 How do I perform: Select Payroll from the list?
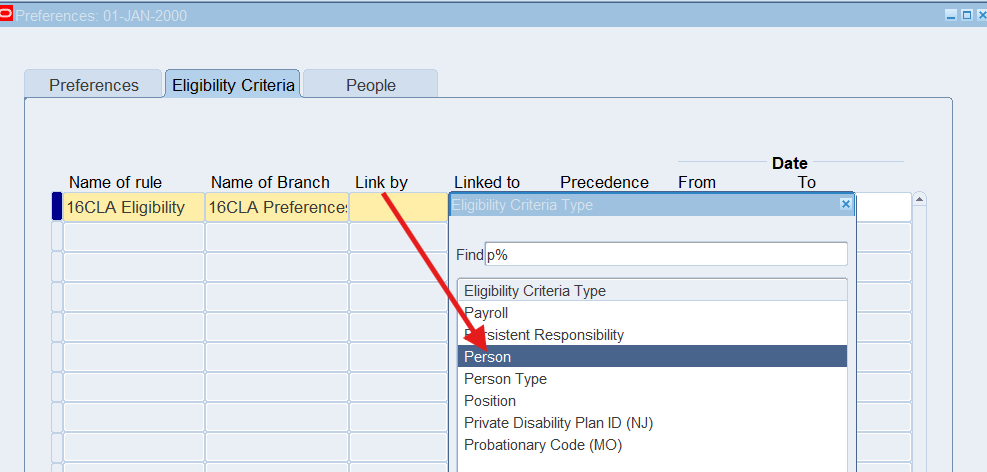coord(486,313)
